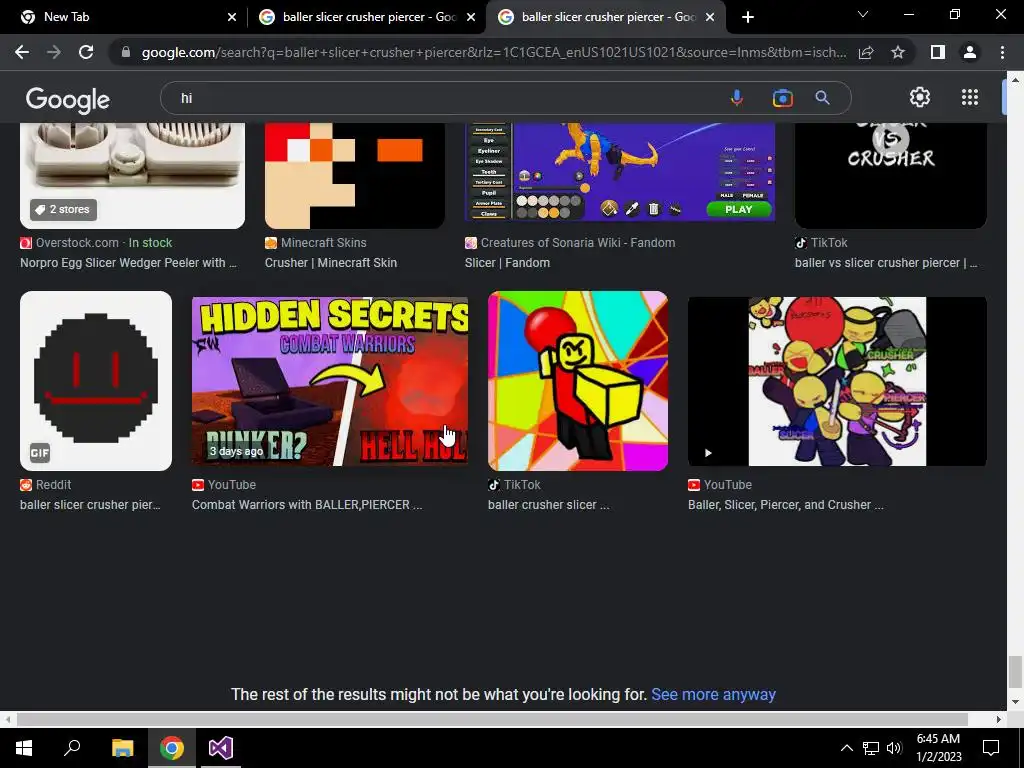
Task: Open the yellow blocky character TikTok image
Action: (578, 381)
